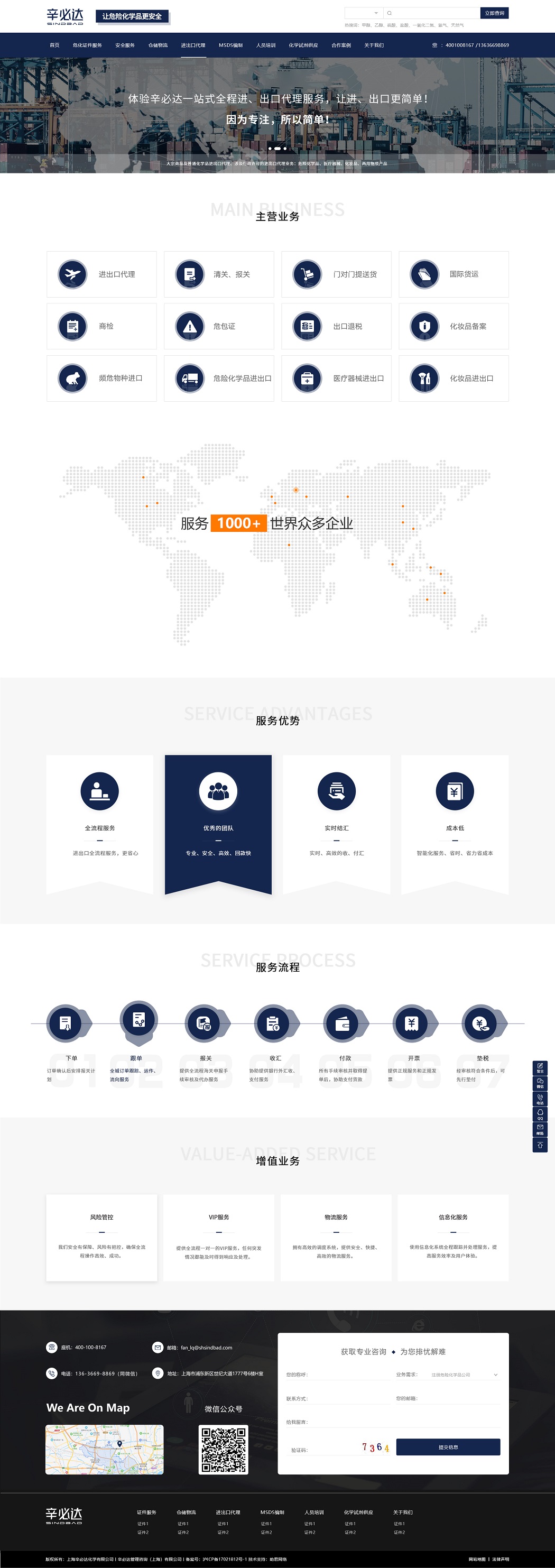Open the 濒危物种进口 animal icon

pyautogui.click(x=72, y=378)
